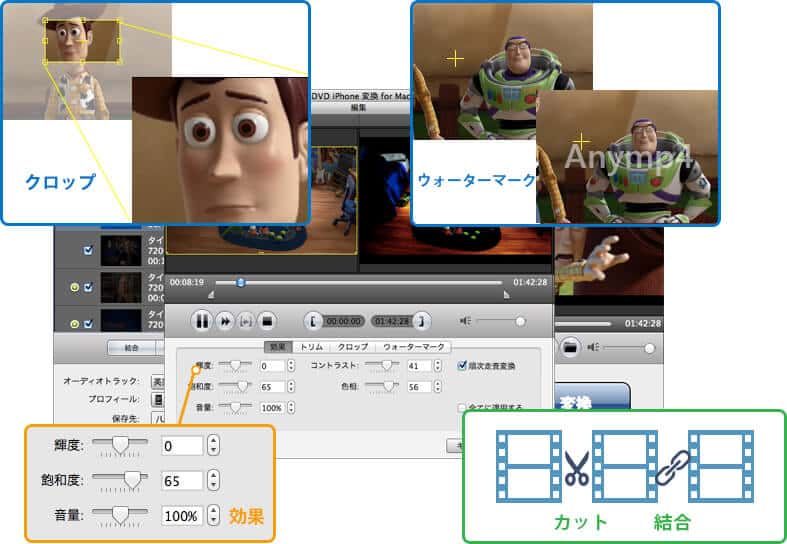
Task: Click the stepper beside the saturation value 65
Action: click(291, 387)
